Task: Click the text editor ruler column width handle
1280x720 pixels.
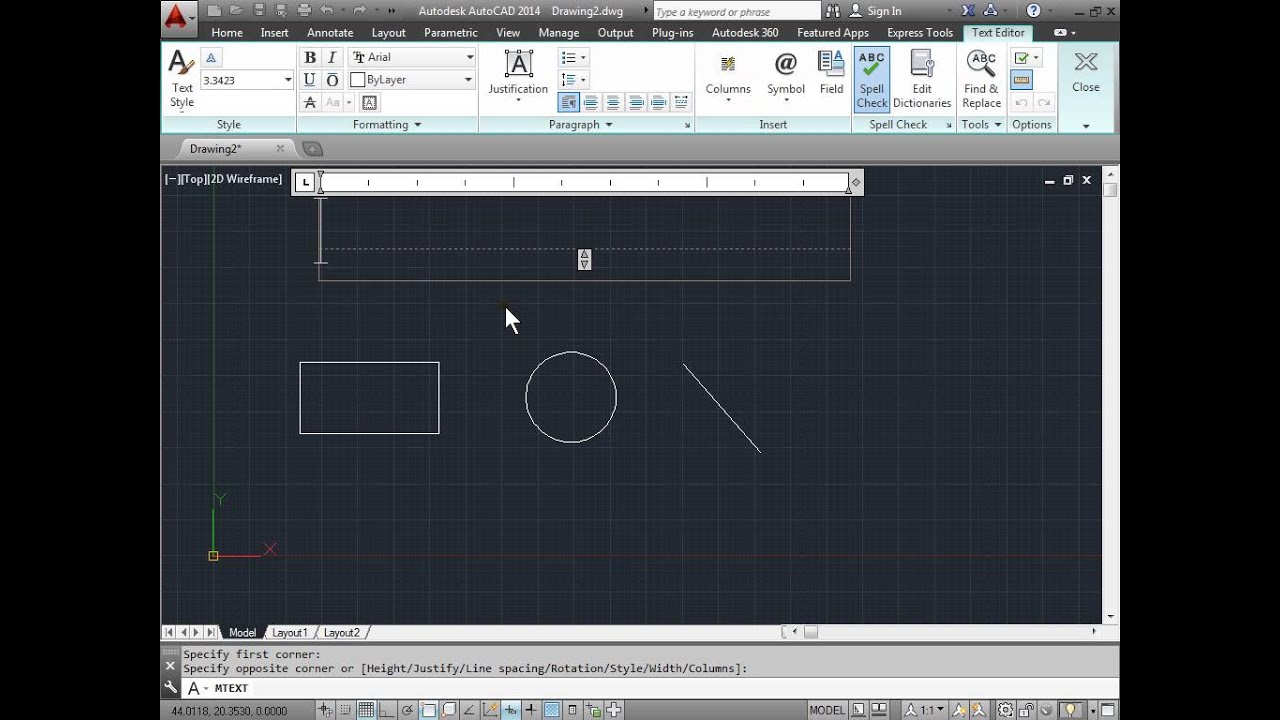Action: pyautogui.click(x=855, y=182)
